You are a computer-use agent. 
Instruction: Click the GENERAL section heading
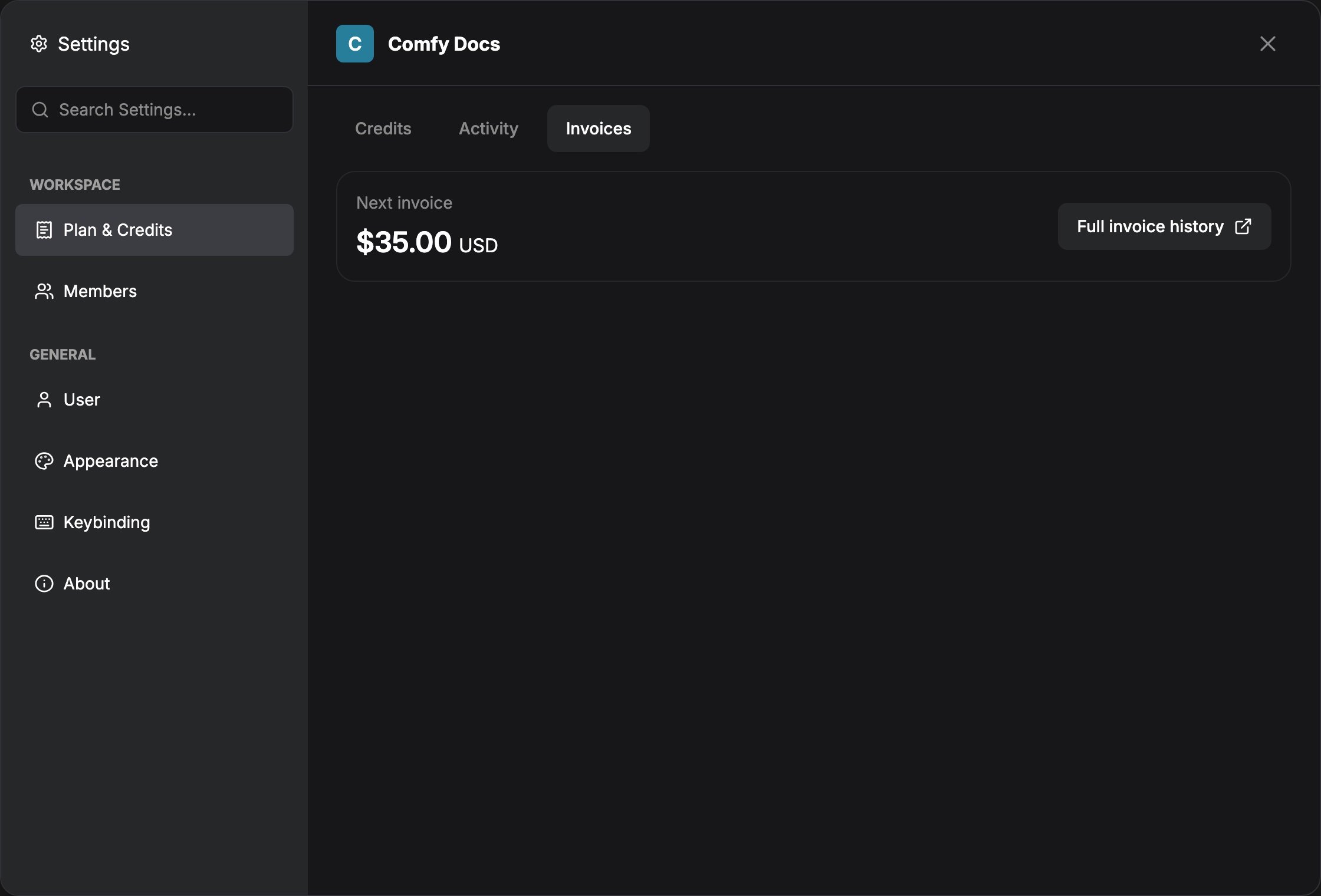click(x=63, y=354)
